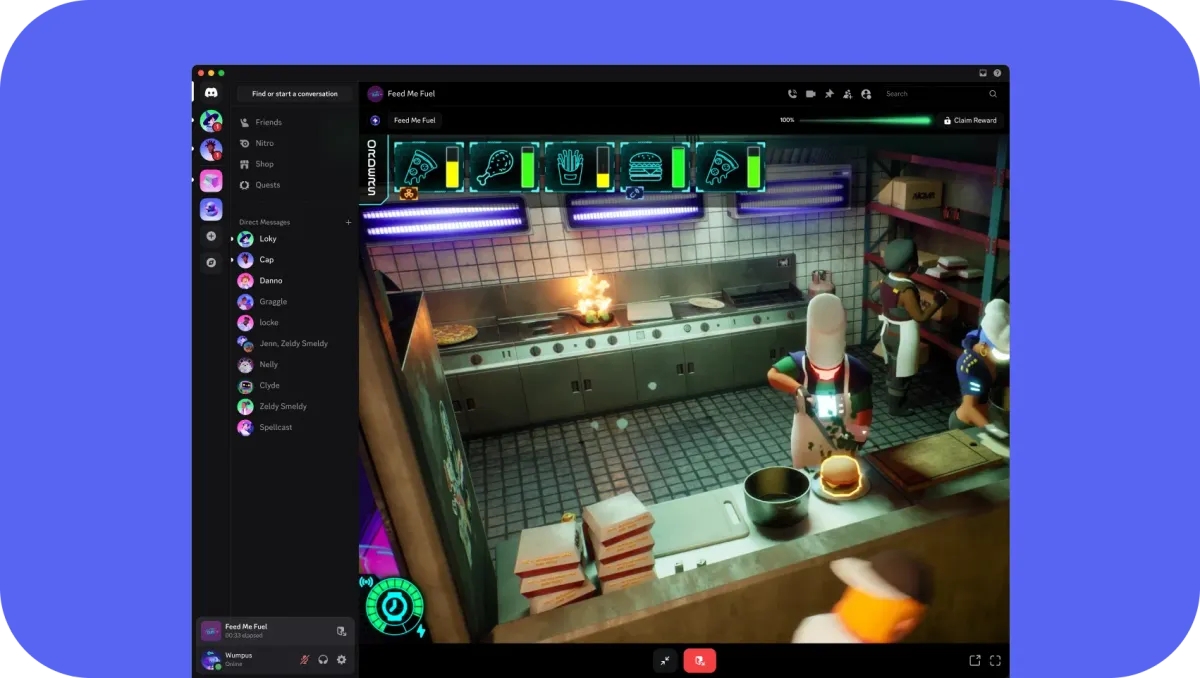
Task: Open the blue duck server icon
Action: click(x=211, y=209)
